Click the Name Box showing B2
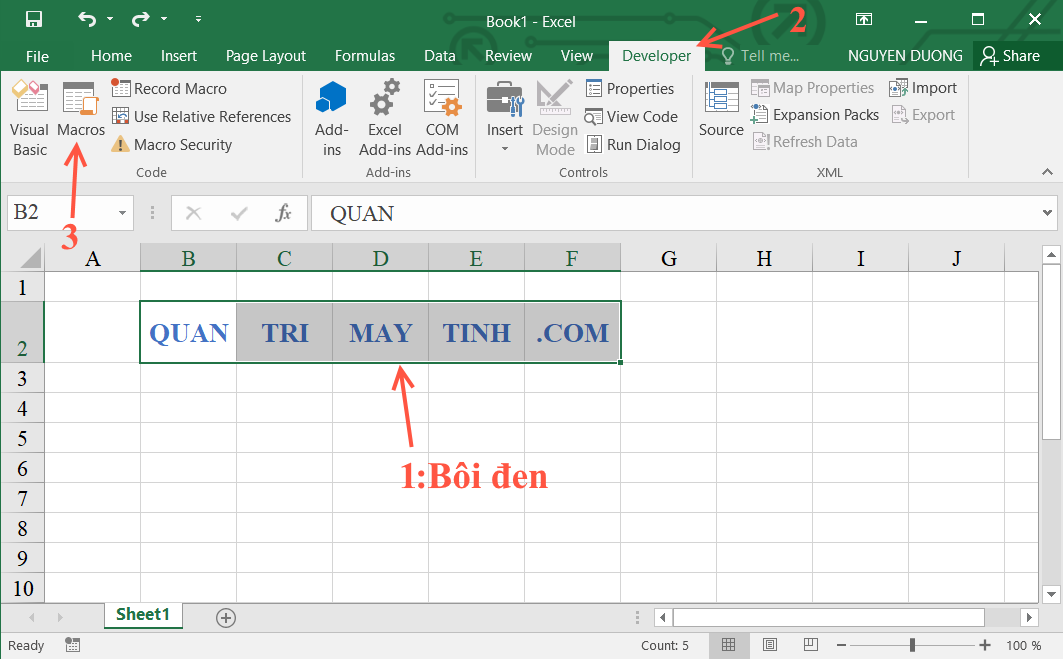This screenshot has height=659, width=1063. (61, 213)
